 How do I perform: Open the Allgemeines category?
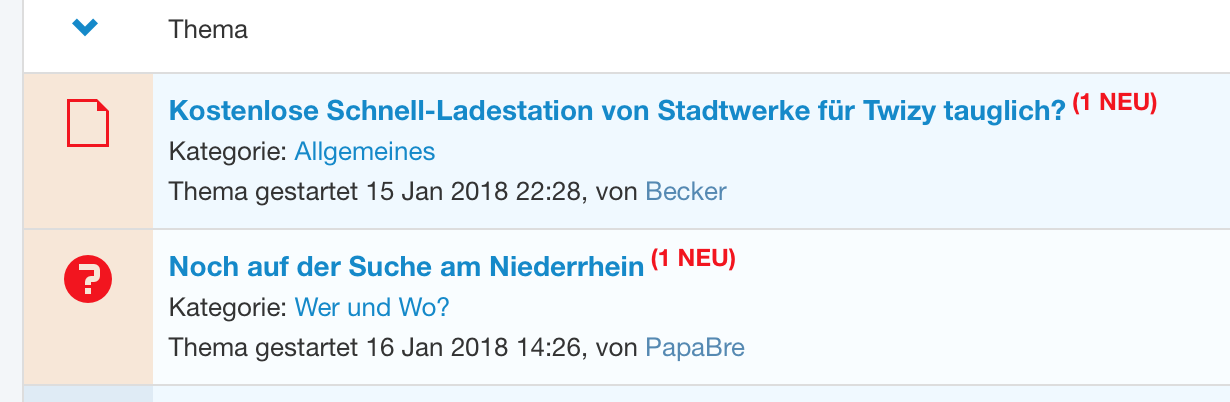(x=365, y=152)
